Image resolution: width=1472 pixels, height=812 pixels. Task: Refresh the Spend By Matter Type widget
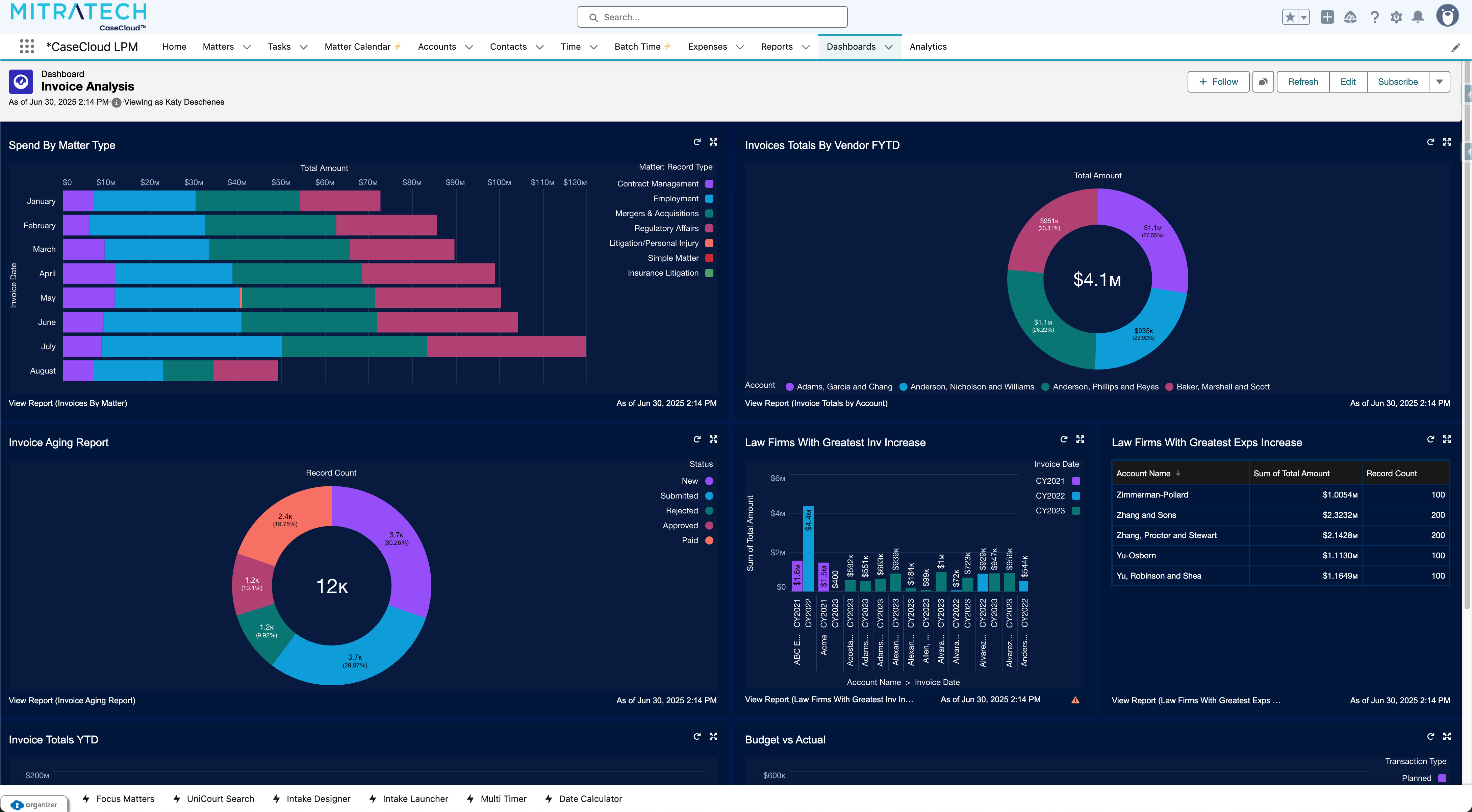pos(696,142)
